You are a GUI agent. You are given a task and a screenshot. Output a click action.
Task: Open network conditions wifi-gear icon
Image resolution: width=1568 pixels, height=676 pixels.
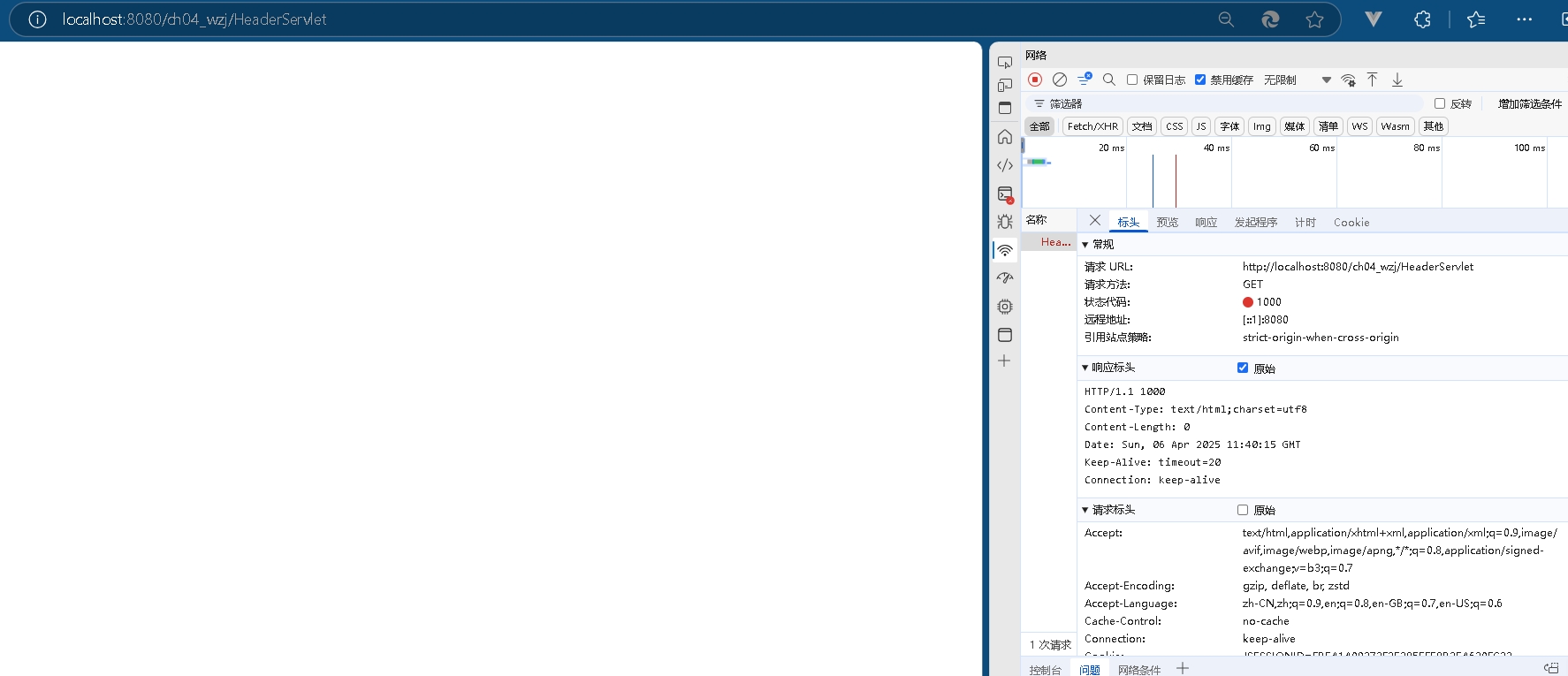point(1348,80)
